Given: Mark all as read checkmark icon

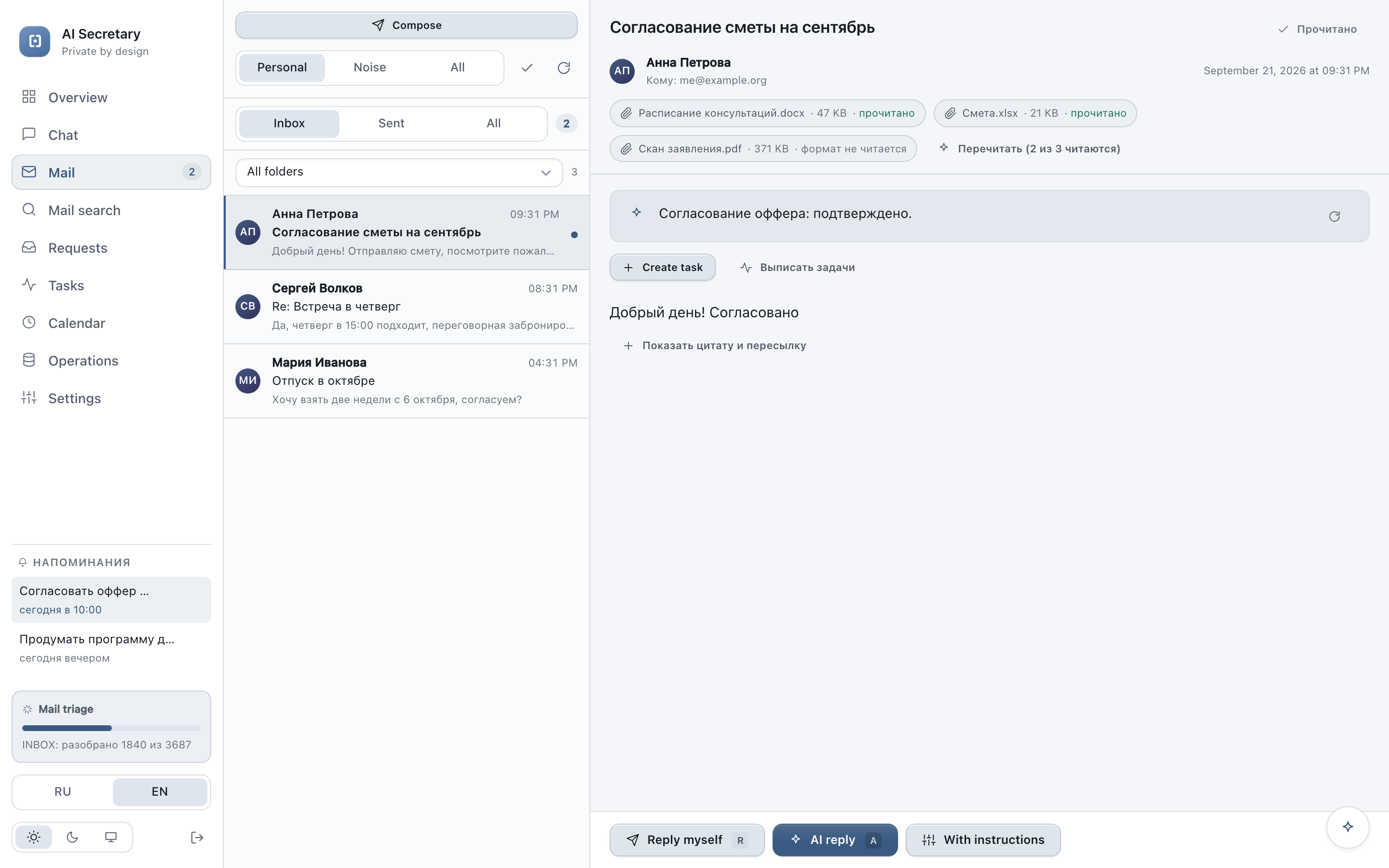Looking at the screenshot, I should point(527,68).
